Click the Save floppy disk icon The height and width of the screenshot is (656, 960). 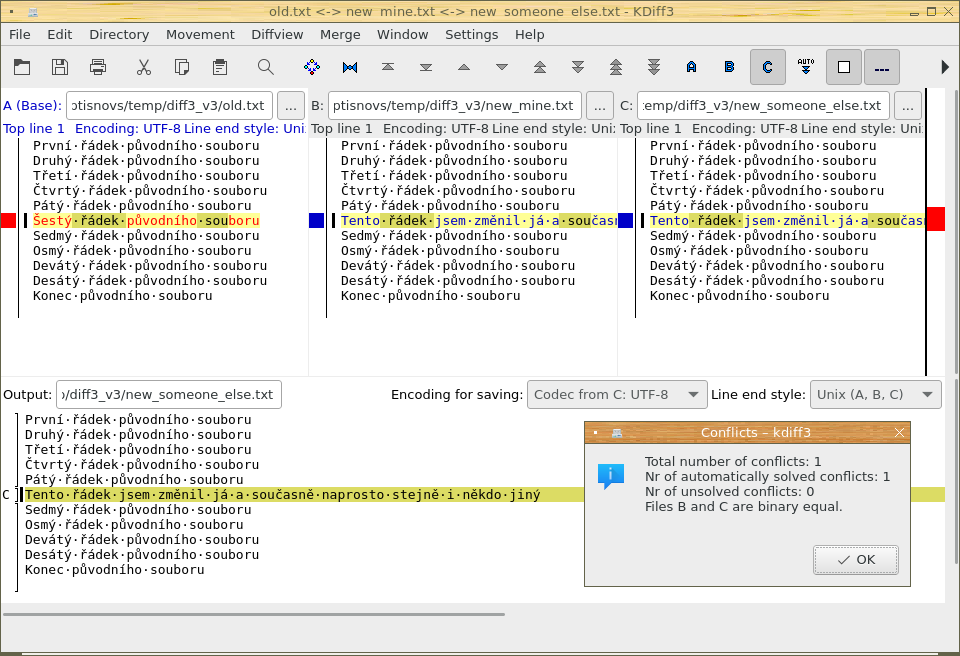point(60,67)
